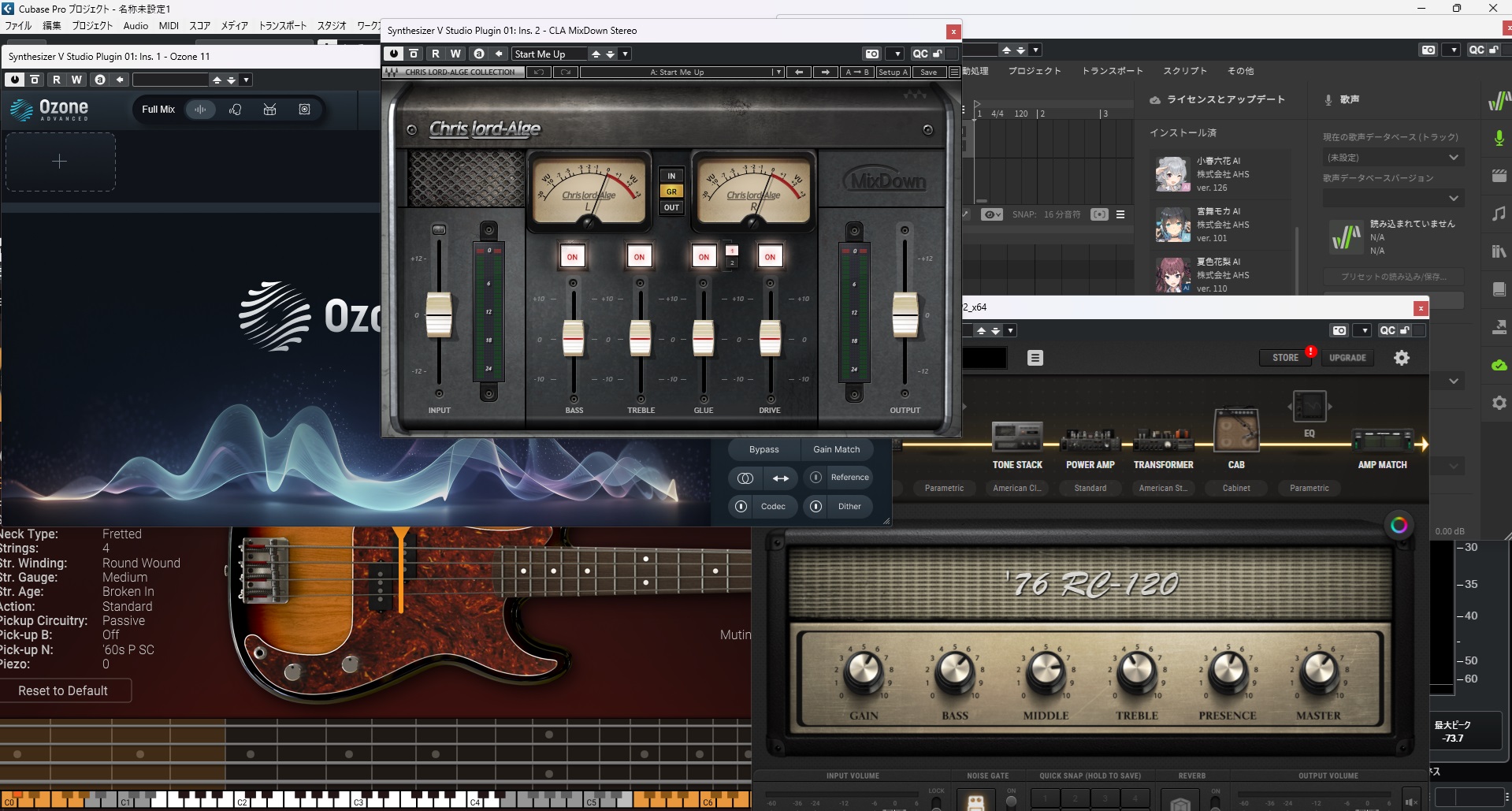Viewport: 1512px width, 811px height.
Task: Expand Ozone Full Mix mode selector
Action: tap(158, 110)
